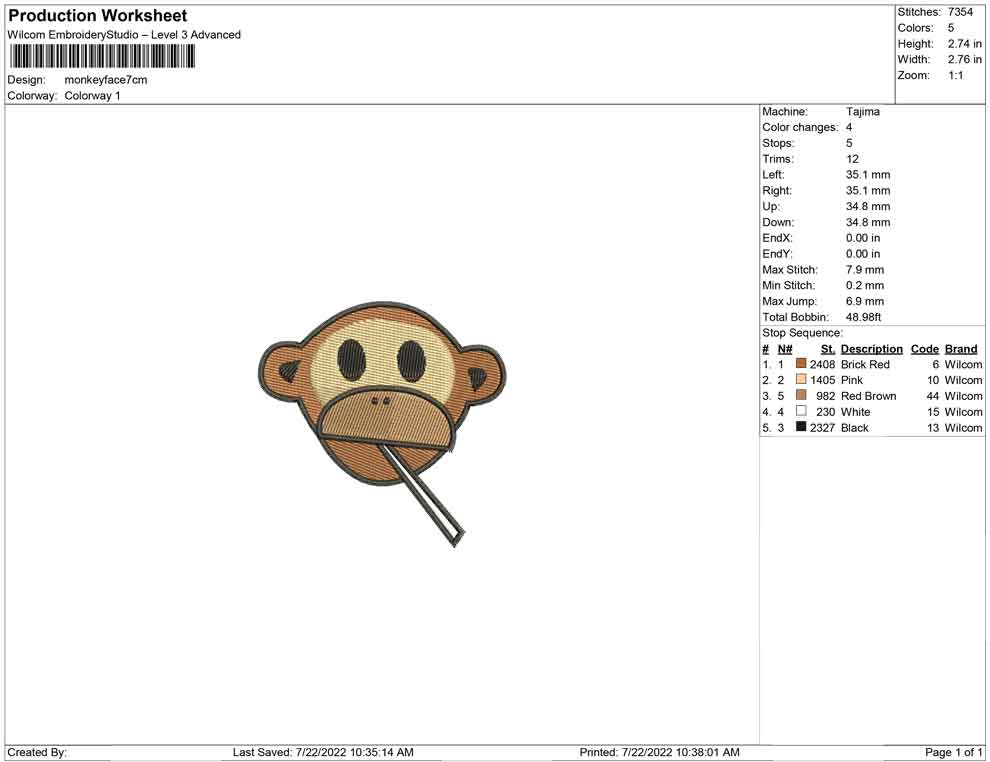Image resolution: width=990 pixels, height=762 pixels.
Task: Click the Last Saved timestamp in footer
Action: click(x=323, y=752)
